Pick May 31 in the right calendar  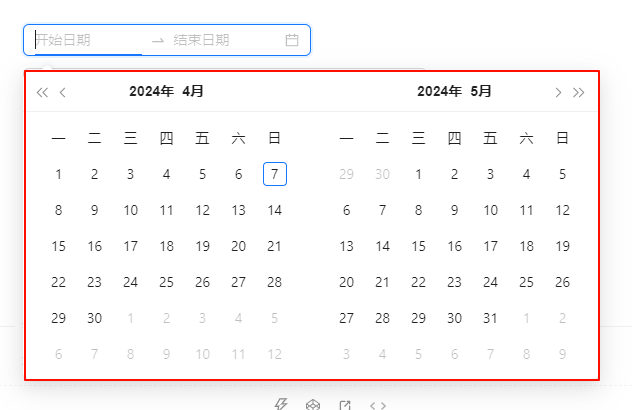(491, 318)
